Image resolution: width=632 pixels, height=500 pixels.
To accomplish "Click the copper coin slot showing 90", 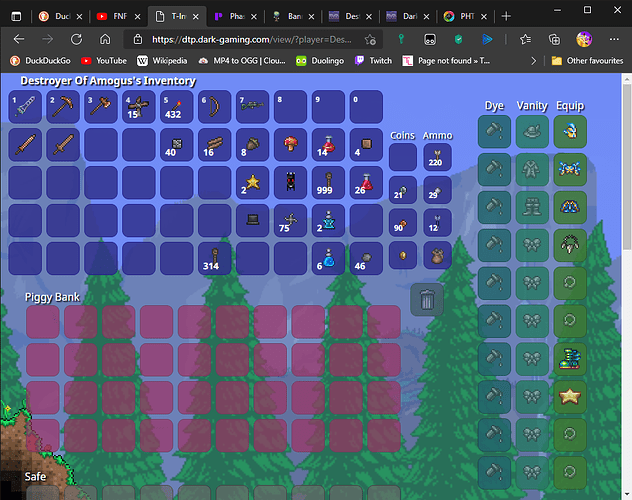I will pyautogui.click(x=403, y=222).
